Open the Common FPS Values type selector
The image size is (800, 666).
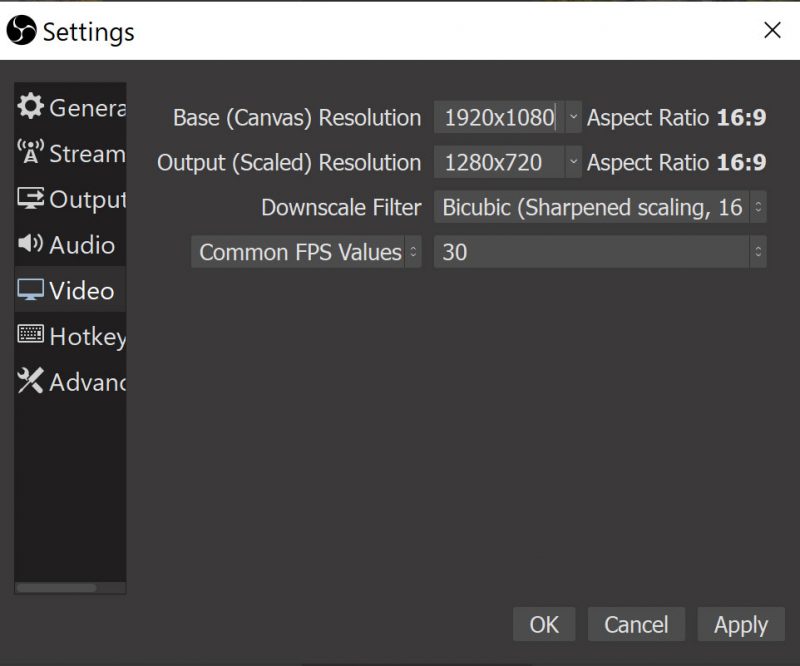[x=306, y=252]
